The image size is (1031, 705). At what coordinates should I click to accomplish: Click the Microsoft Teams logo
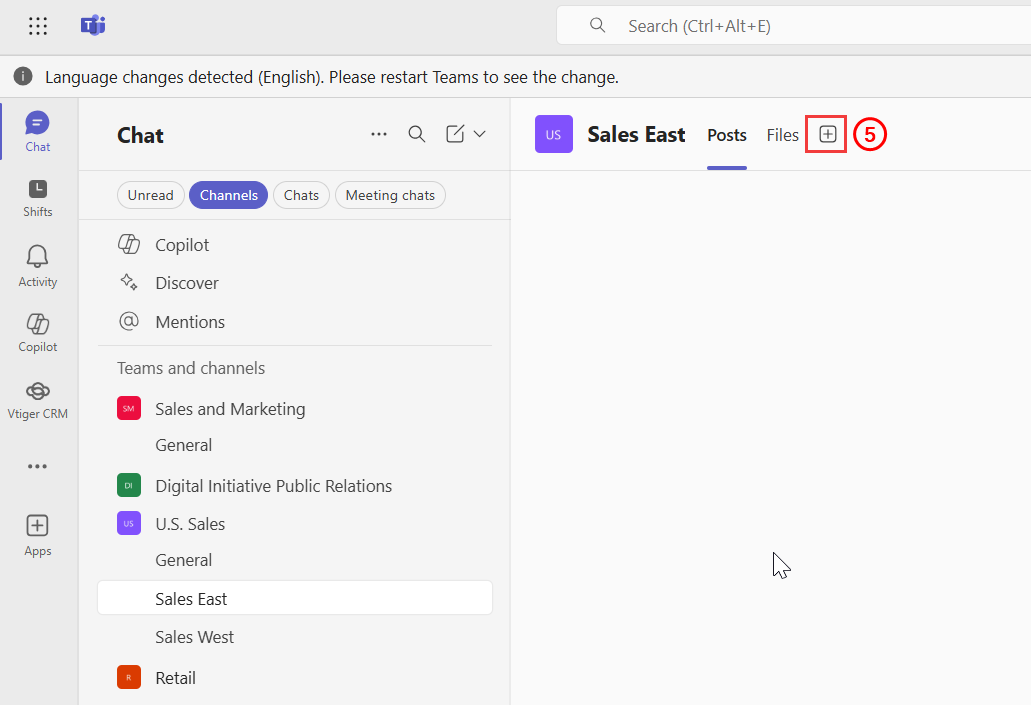93,26
